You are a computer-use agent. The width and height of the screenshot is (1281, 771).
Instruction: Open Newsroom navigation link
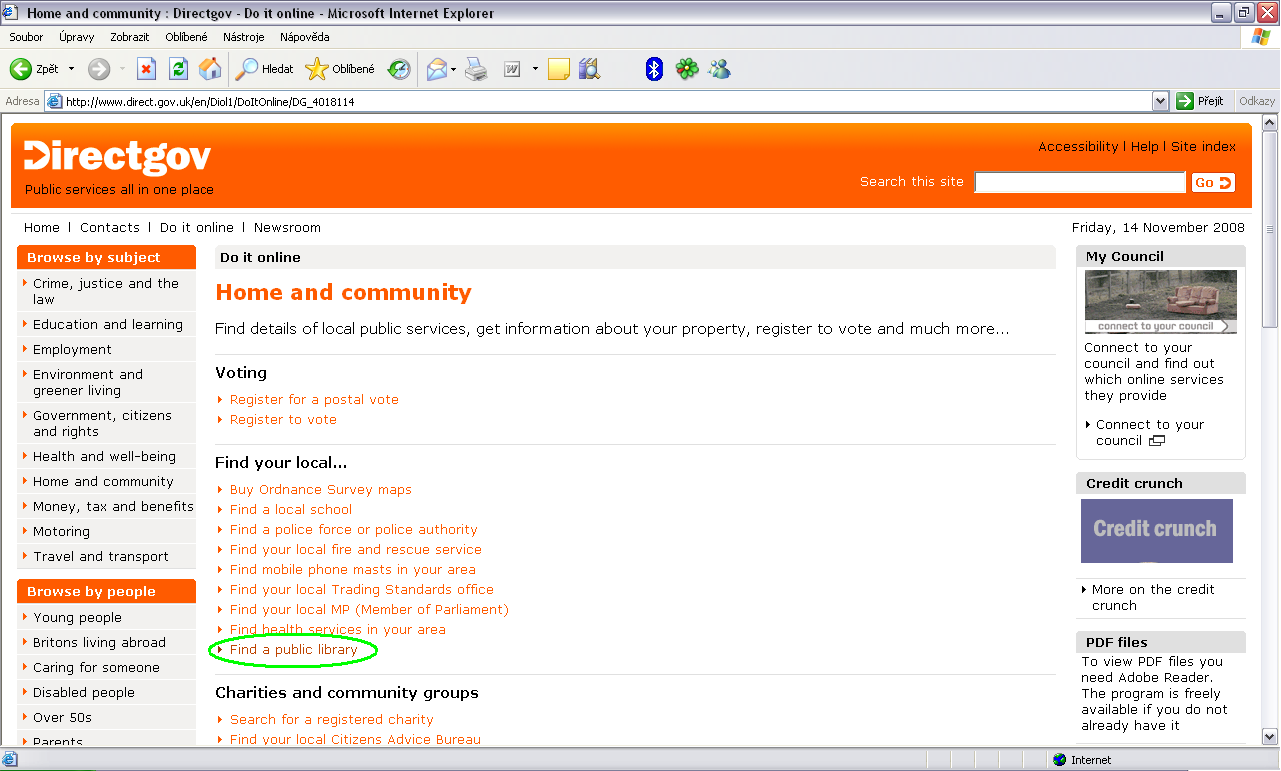[x=287, y=227]
